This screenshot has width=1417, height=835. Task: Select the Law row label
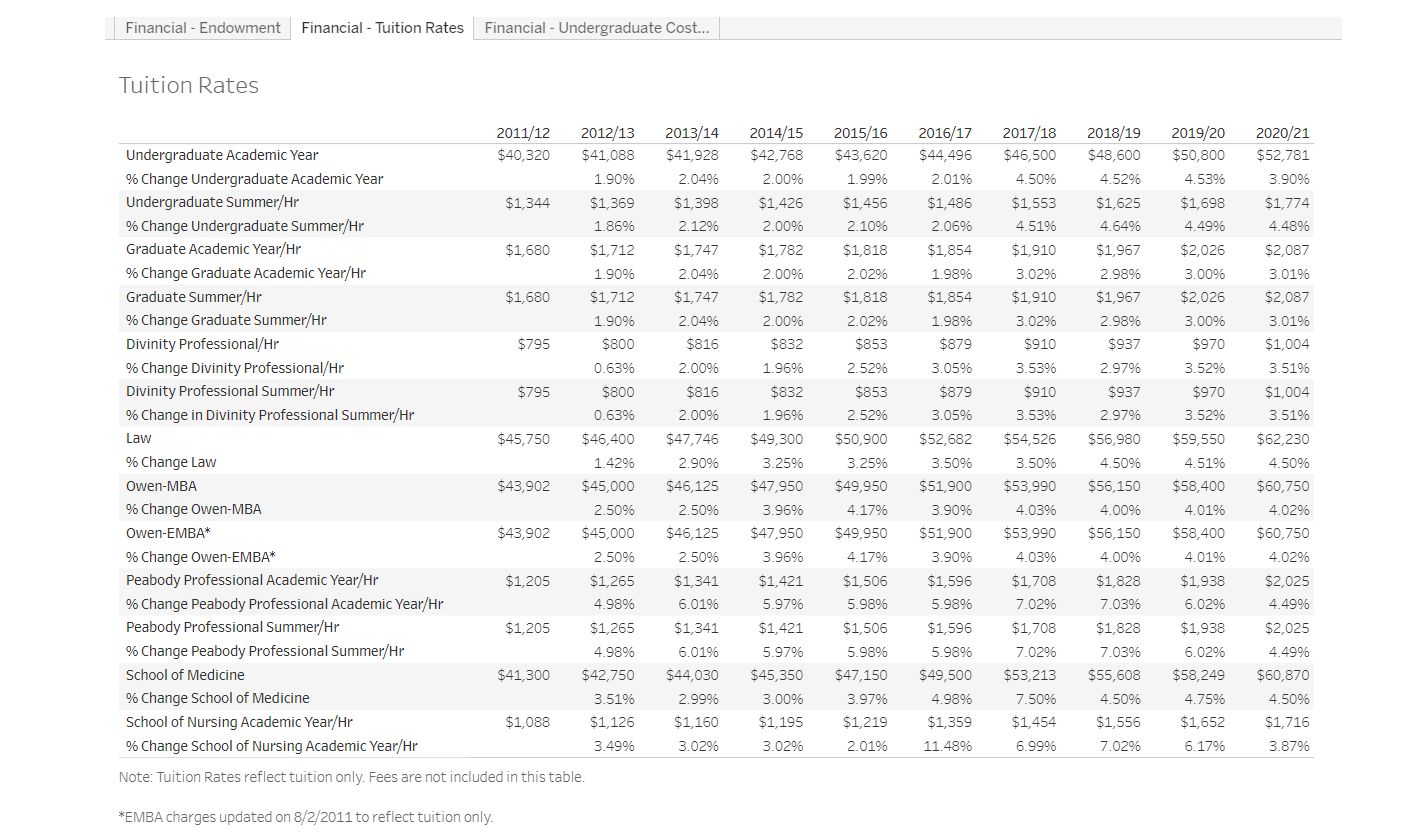[x=138, y=438]
